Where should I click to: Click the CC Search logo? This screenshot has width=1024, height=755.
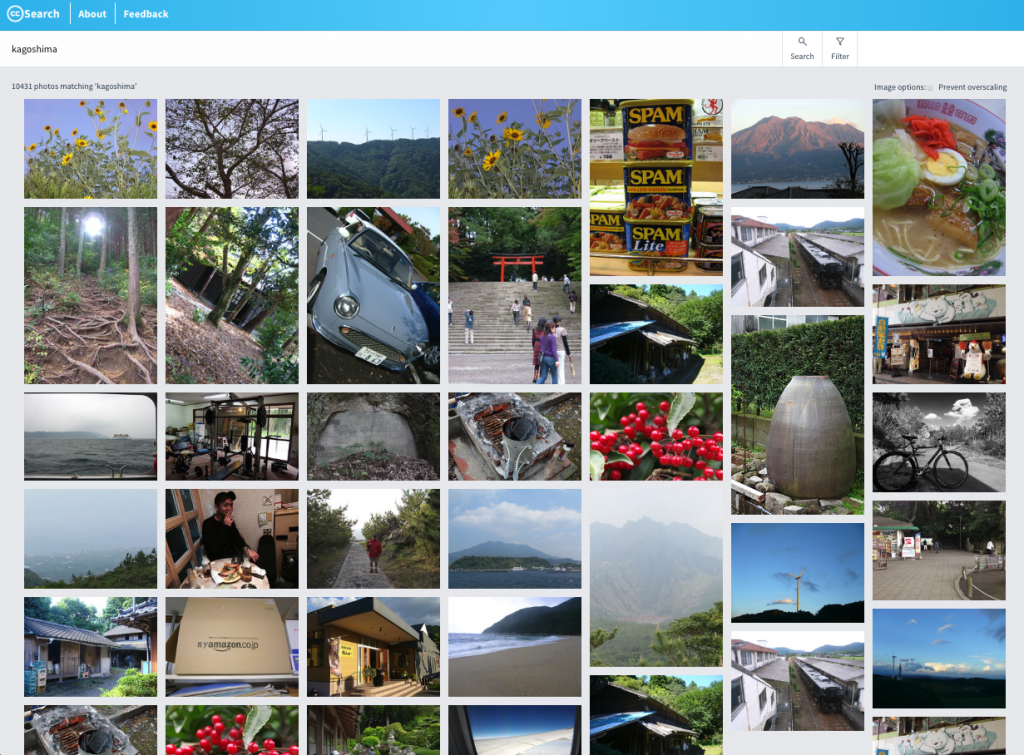pyautogui.click(x=34, y=14)
